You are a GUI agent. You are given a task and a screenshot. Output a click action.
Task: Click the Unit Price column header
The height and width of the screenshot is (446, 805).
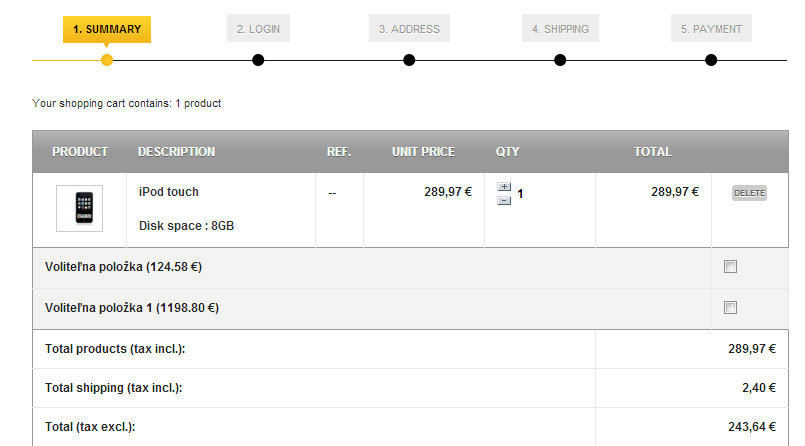tap(423, 152)
